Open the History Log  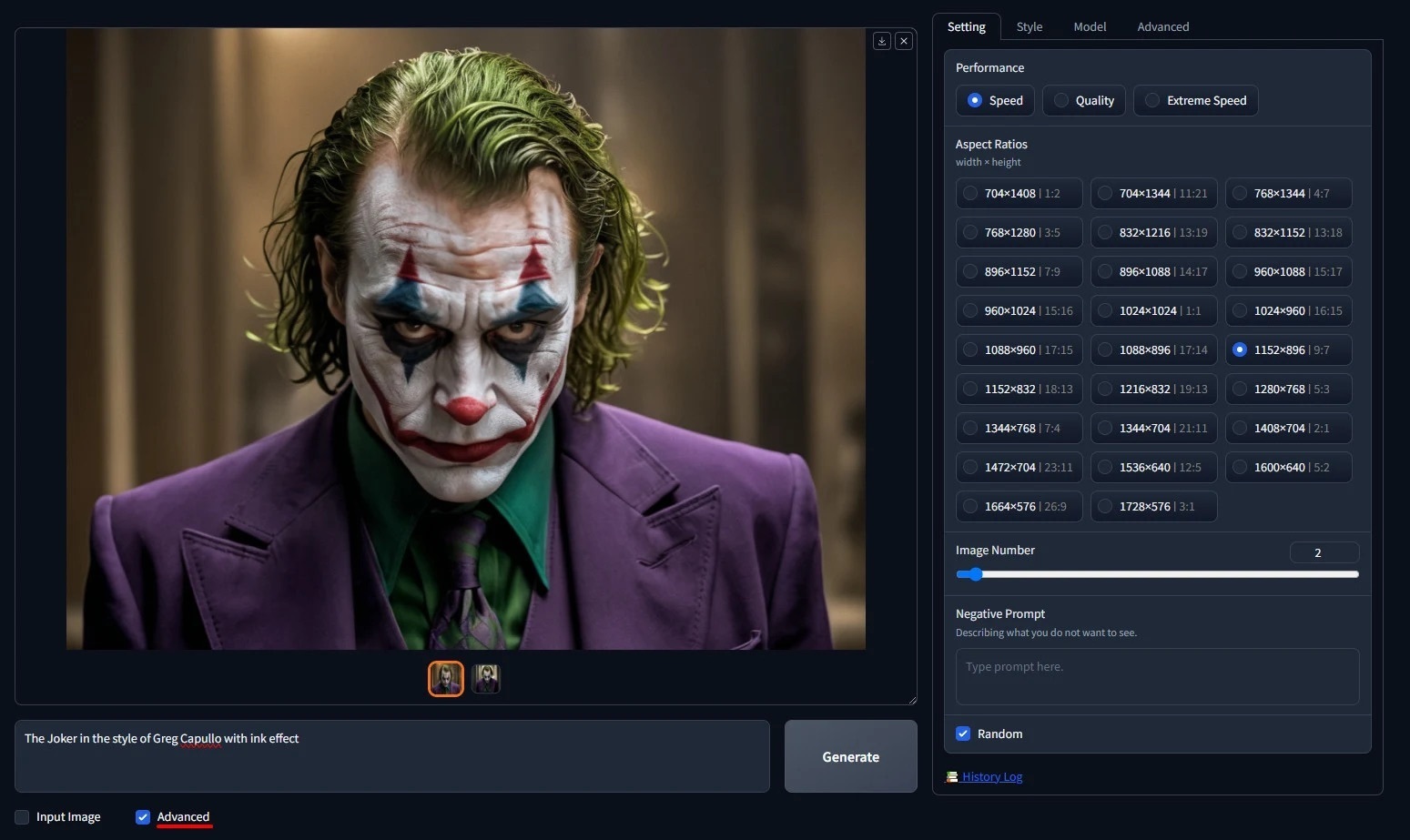pos(992,776)
